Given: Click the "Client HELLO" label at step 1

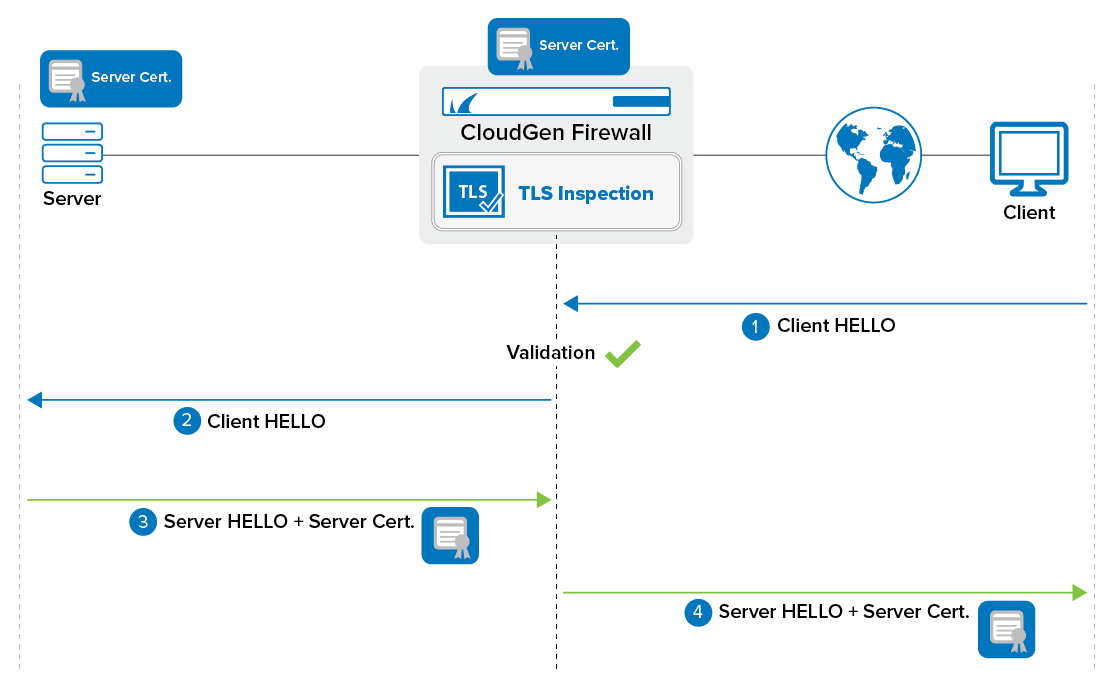Looking at the screenshot, I should pyautogui.click(x=836, y=326).
